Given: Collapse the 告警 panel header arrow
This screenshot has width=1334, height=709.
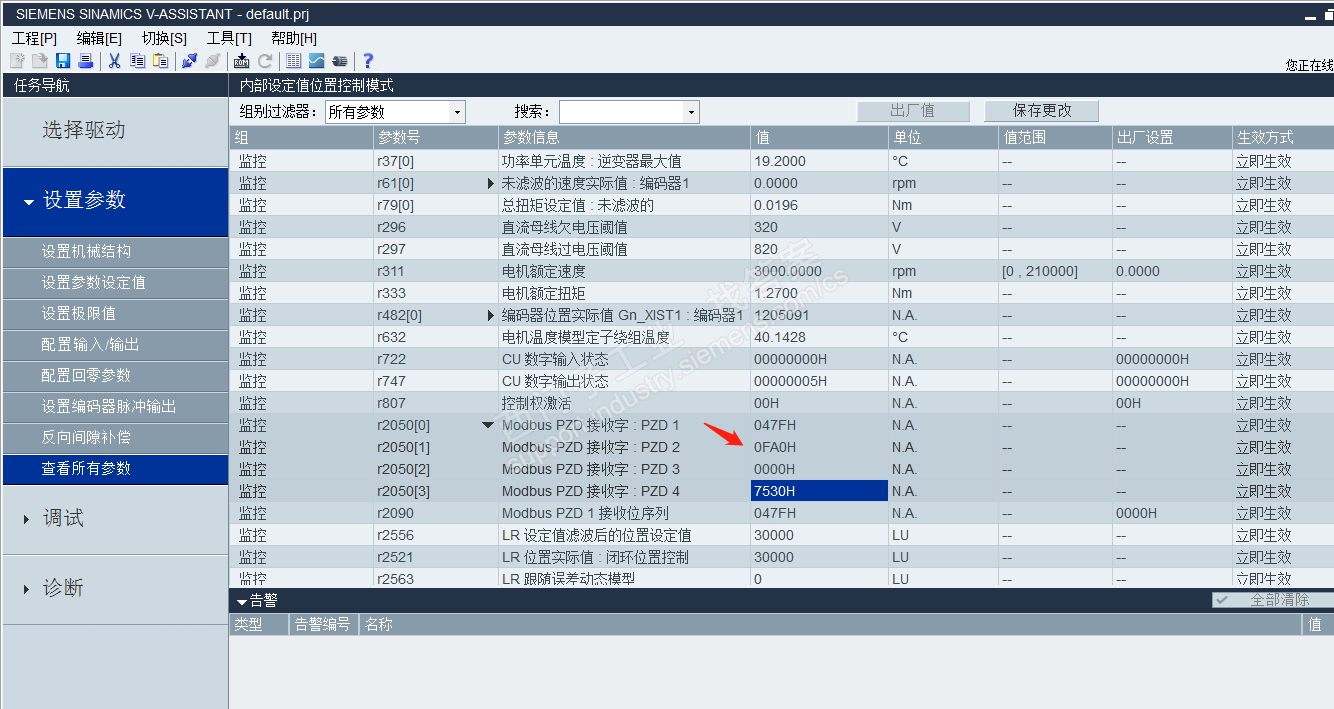Looking at the screenshot, I should [242, 601].
